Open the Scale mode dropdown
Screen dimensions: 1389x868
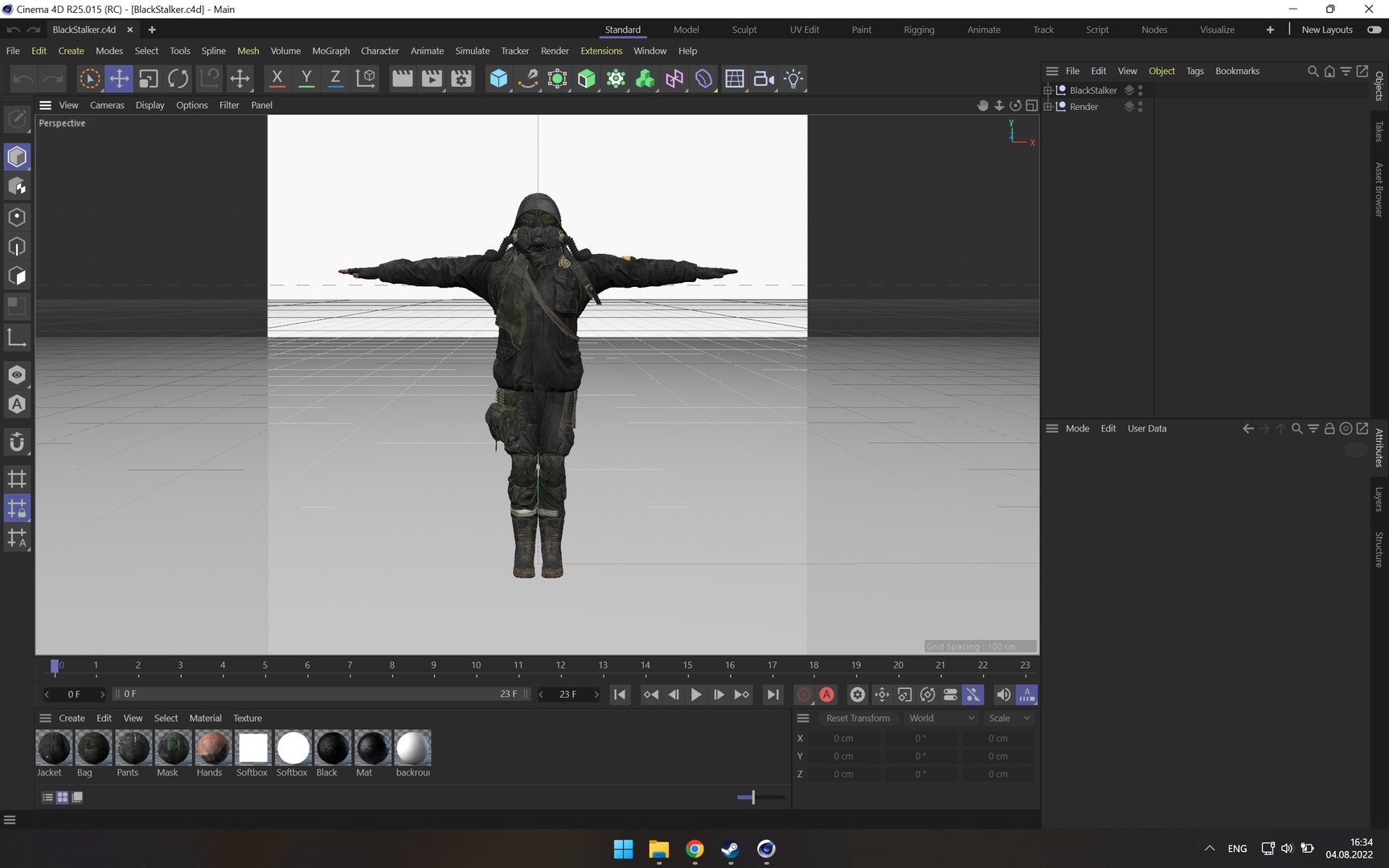[1009, 719]
